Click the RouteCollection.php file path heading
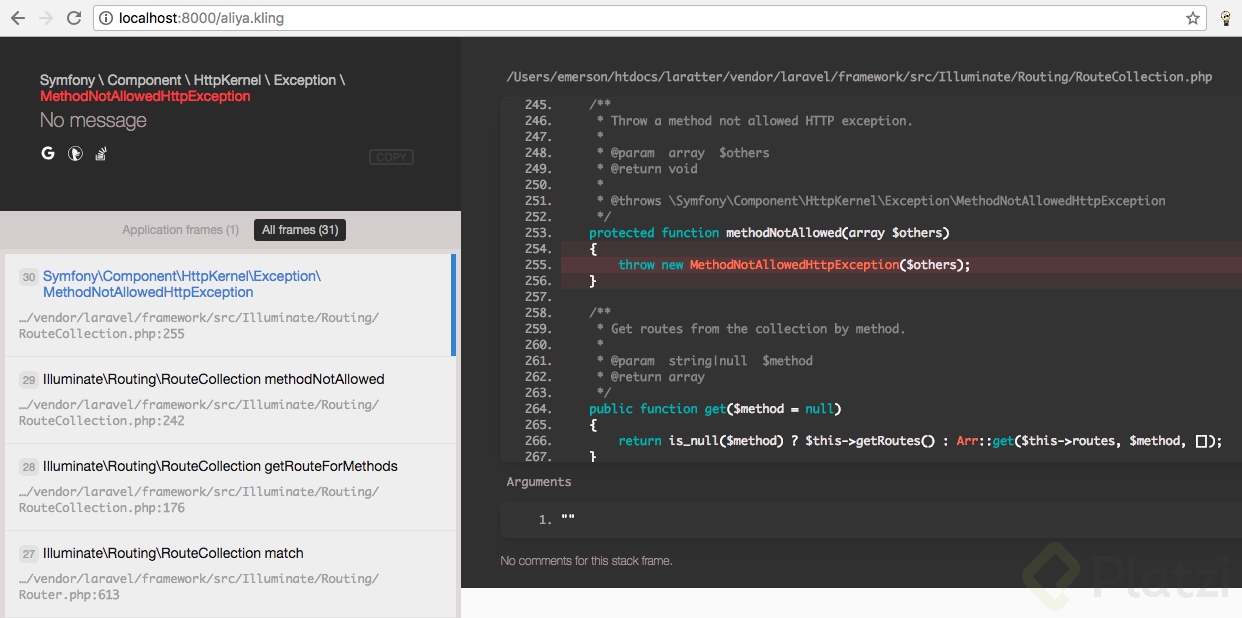The image size is (1242, 618). pos(859,77)
